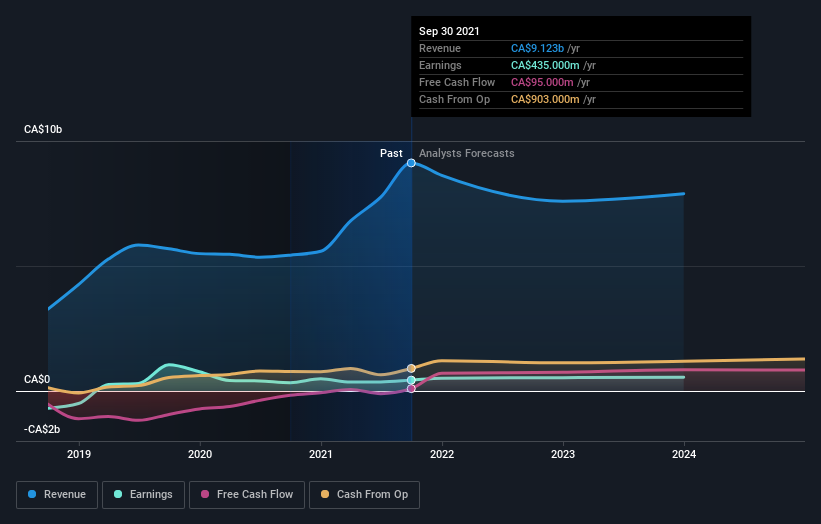Click the orange Cash From Op data point
This screenshot has width=821, height=524.
pos(411,369)
